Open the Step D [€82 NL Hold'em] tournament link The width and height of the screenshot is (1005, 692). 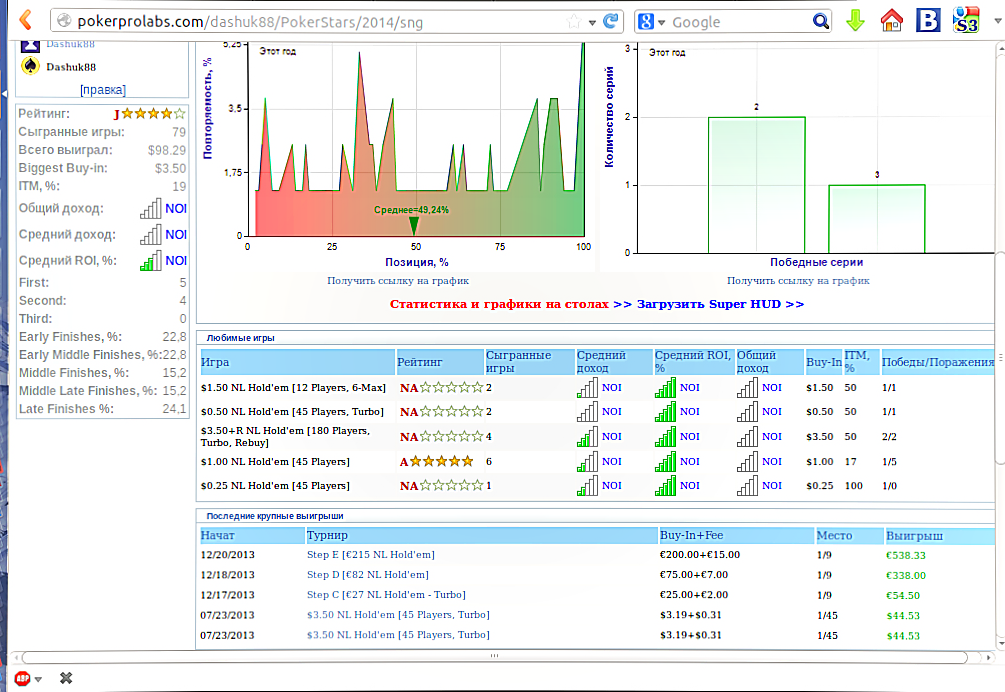tap(368, 575)
